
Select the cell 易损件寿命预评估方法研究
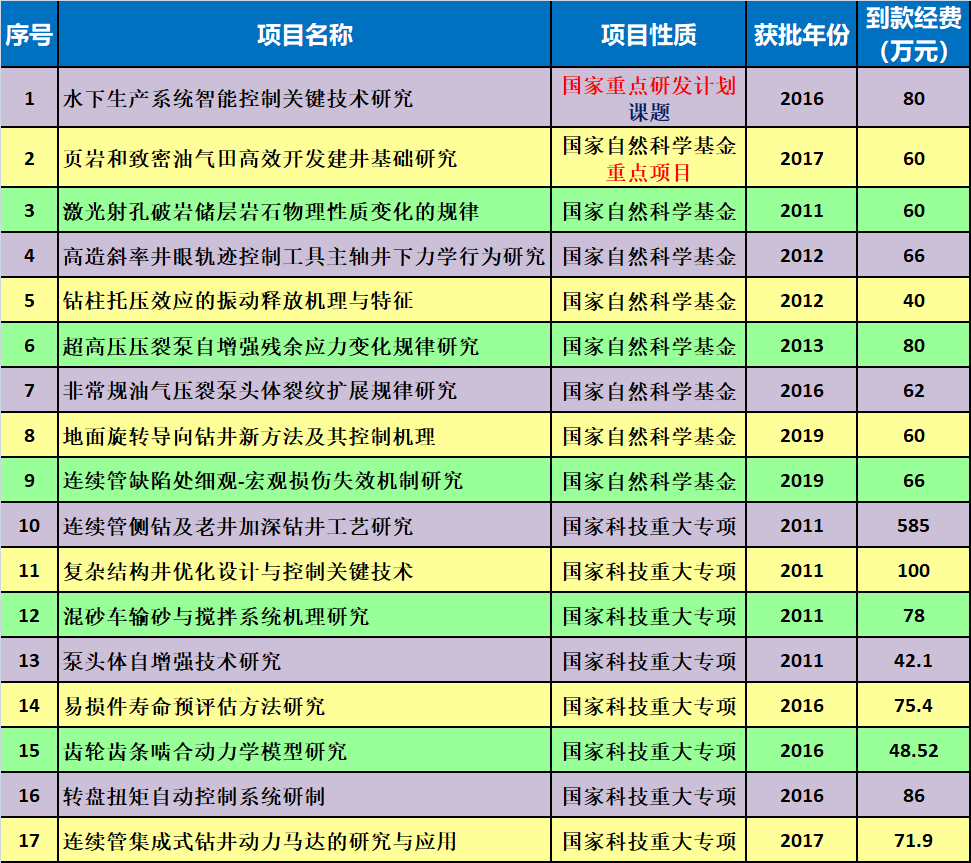pos(194,706)
